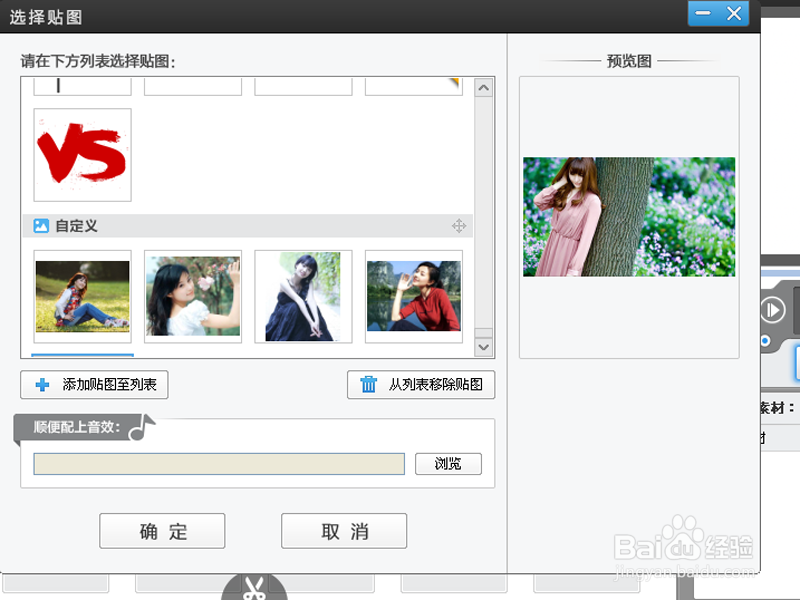Screen dimensions: 800x600
Task: Click the picture icon beside 自定义
Action: pos(41,226)
